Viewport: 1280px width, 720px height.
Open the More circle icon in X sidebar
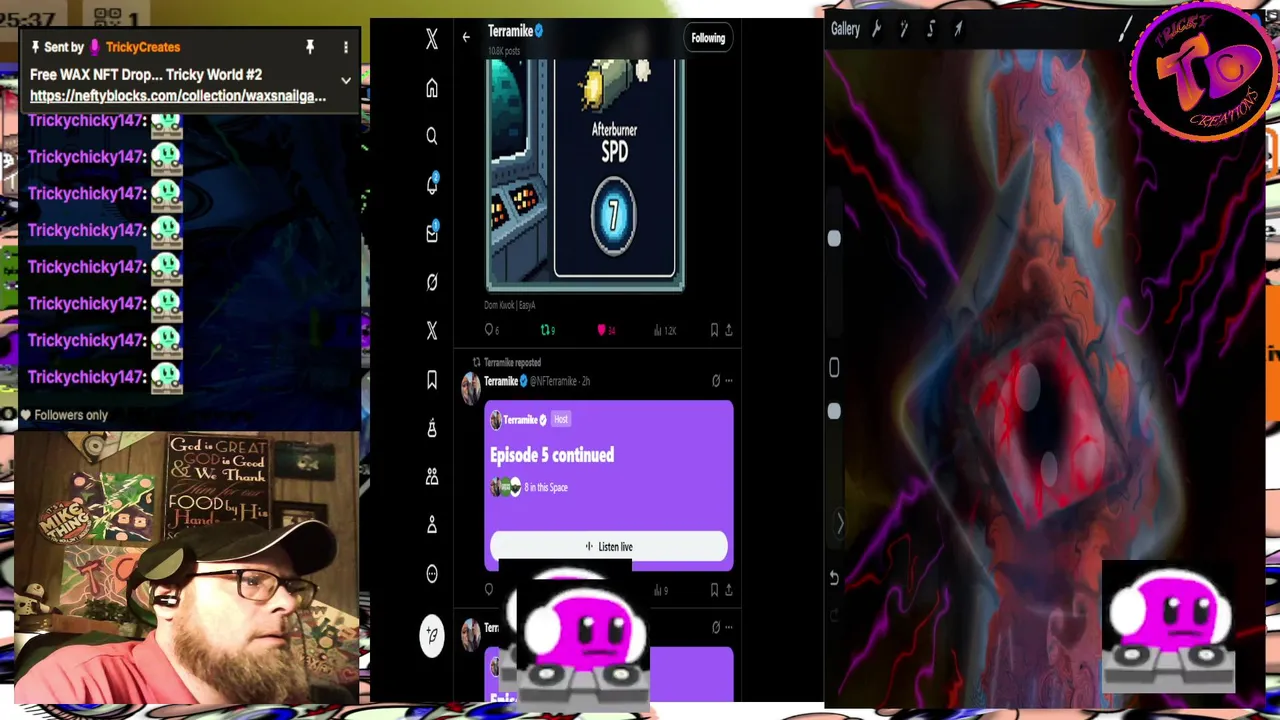[432, 574]
